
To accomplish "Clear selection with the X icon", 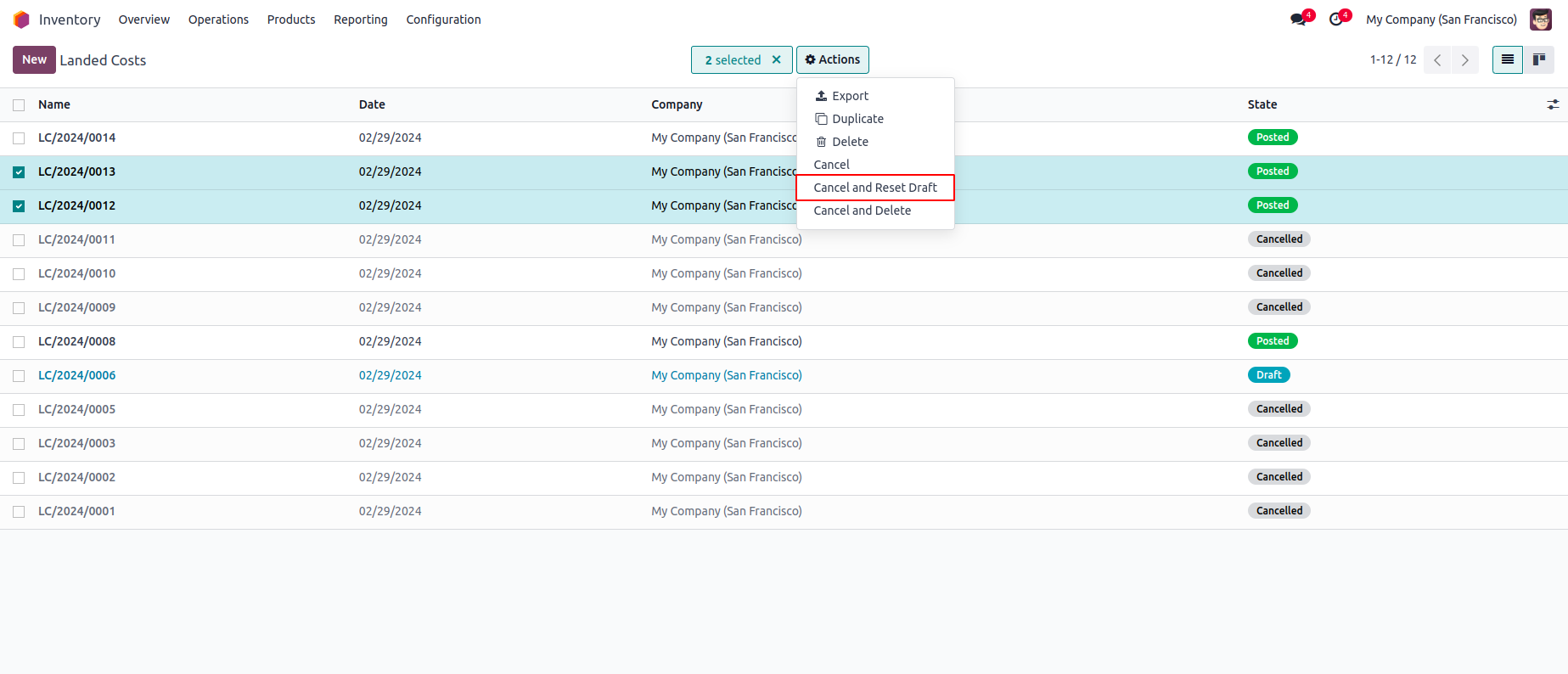I will point(776,60).
